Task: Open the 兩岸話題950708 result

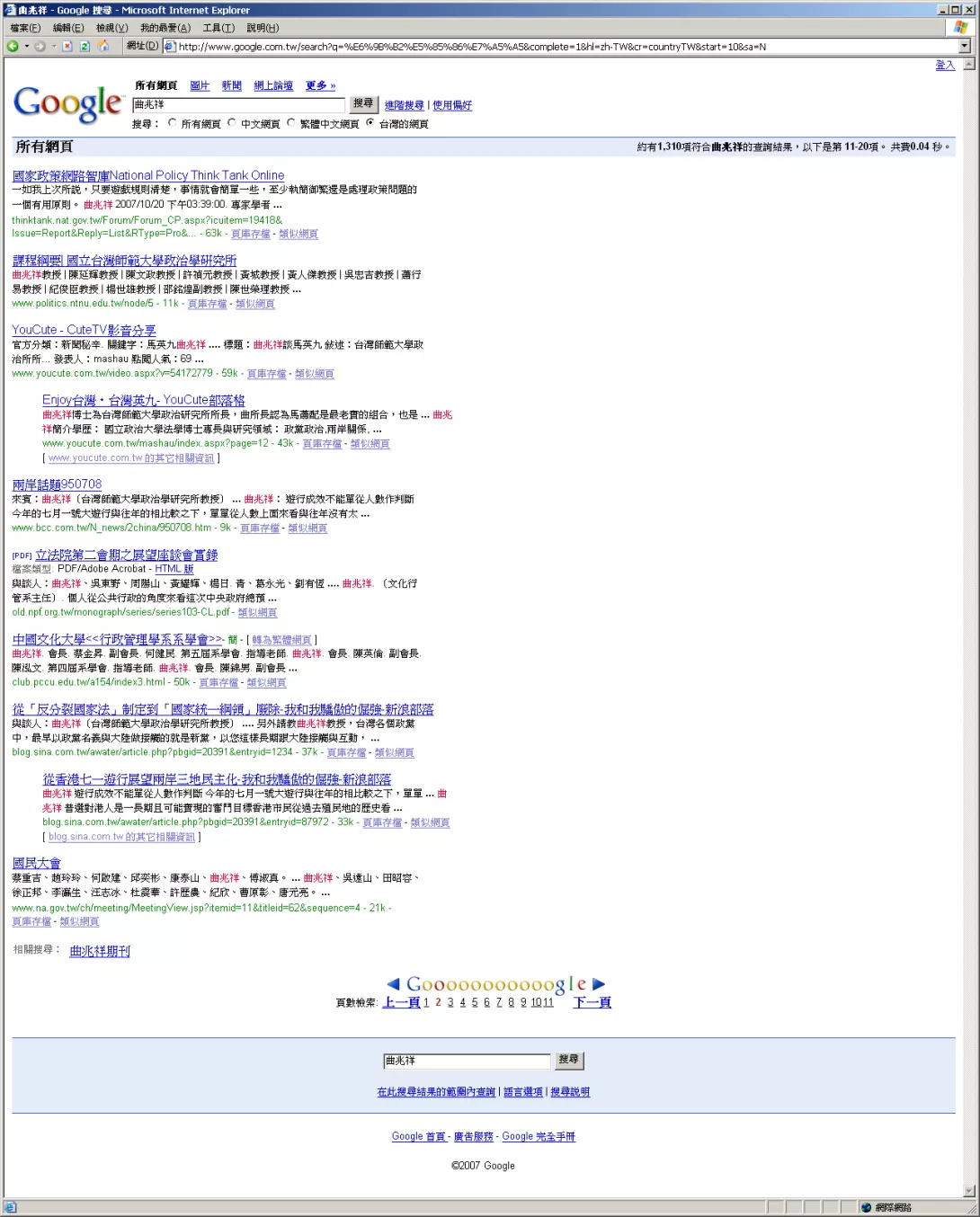Action: click(x=58, y=484)
